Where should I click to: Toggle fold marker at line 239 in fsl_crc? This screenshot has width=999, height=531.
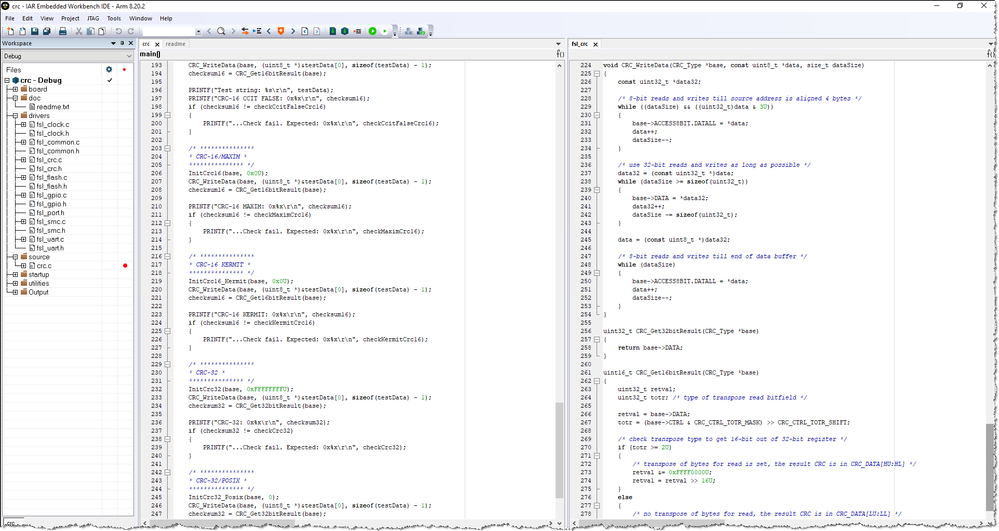(x=596, y=189)
